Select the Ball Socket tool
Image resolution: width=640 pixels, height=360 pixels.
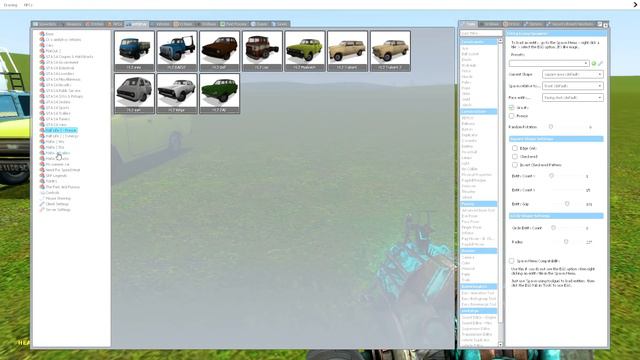point(470,54)
